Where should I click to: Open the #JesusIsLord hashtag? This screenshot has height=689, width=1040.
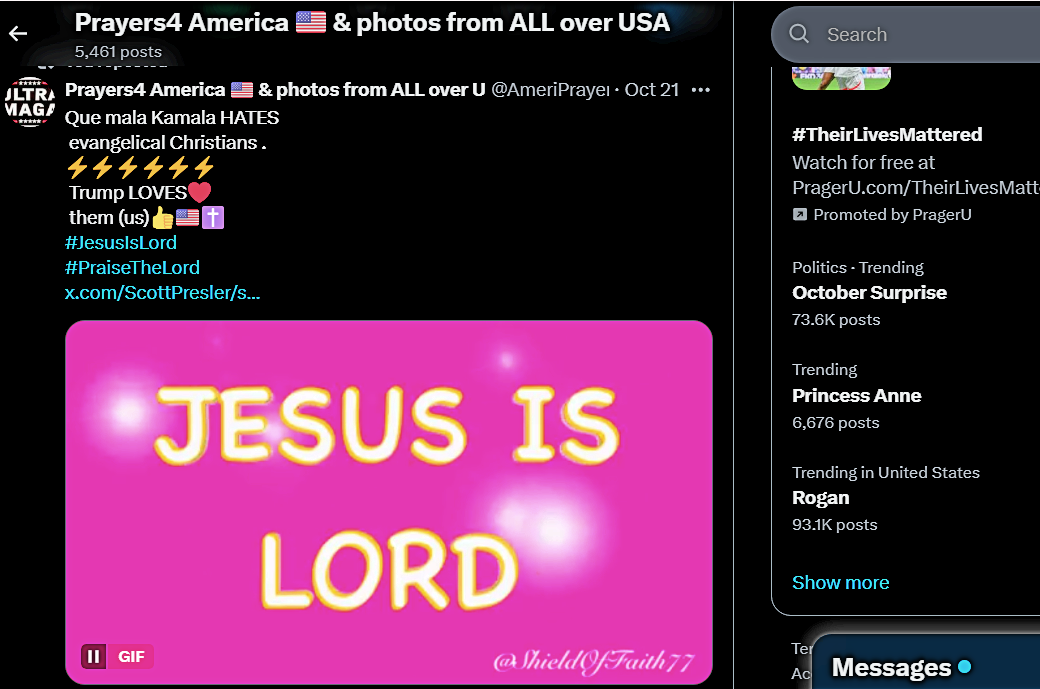coord(121,243)
